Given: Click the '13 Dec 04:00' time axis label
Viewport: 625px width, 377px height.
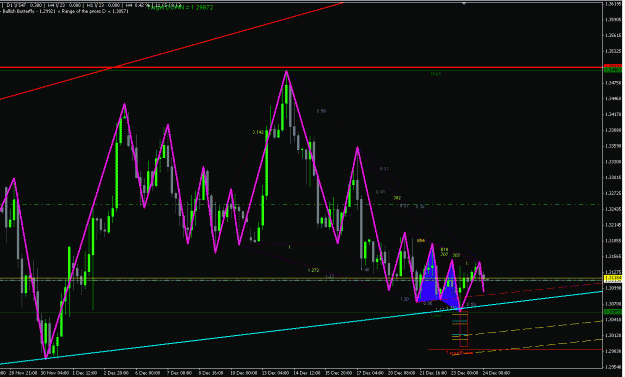Looking at the screenshot, I should point(275,373).
